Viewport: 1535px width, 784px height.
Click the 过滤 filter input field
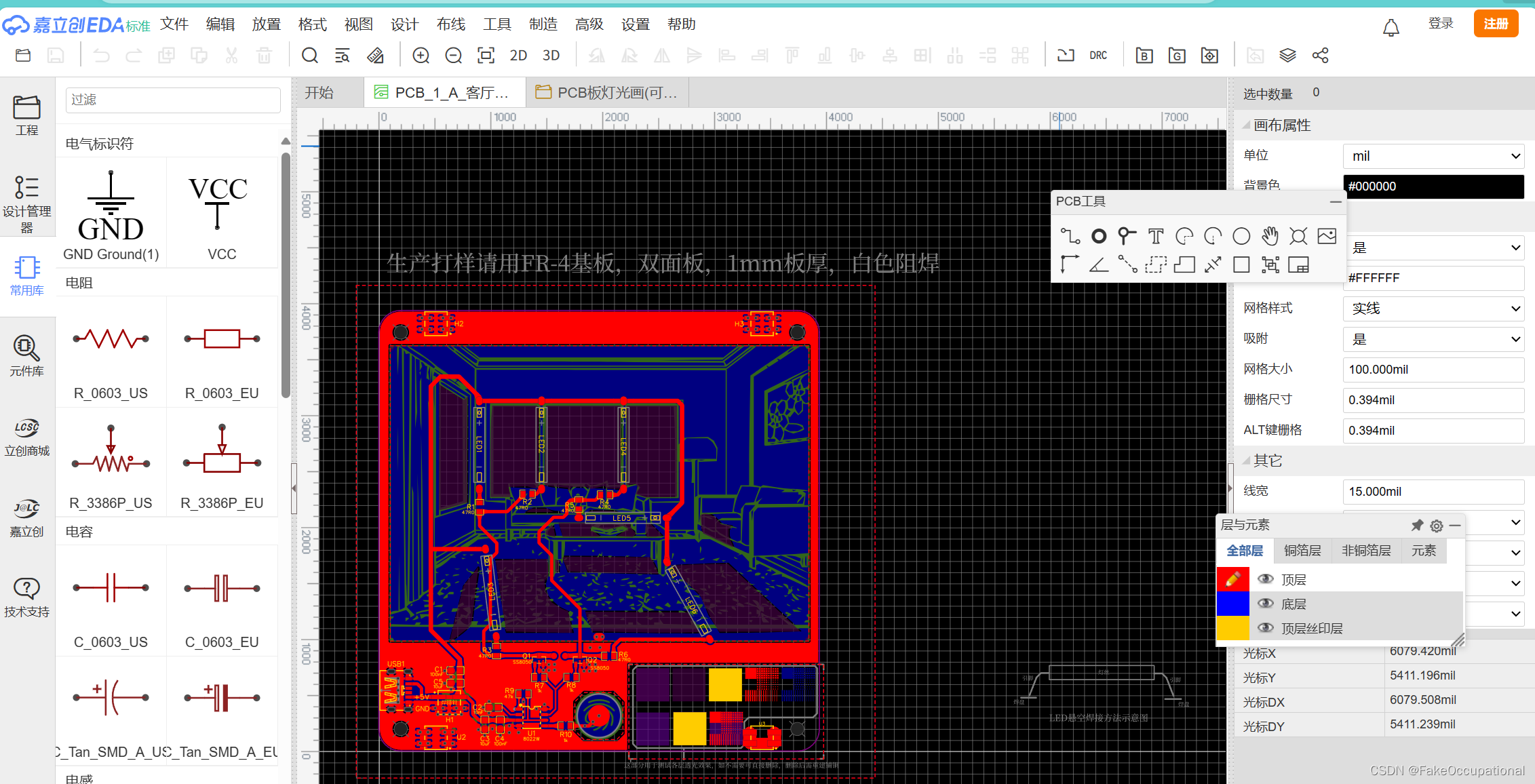coord(173,100)
